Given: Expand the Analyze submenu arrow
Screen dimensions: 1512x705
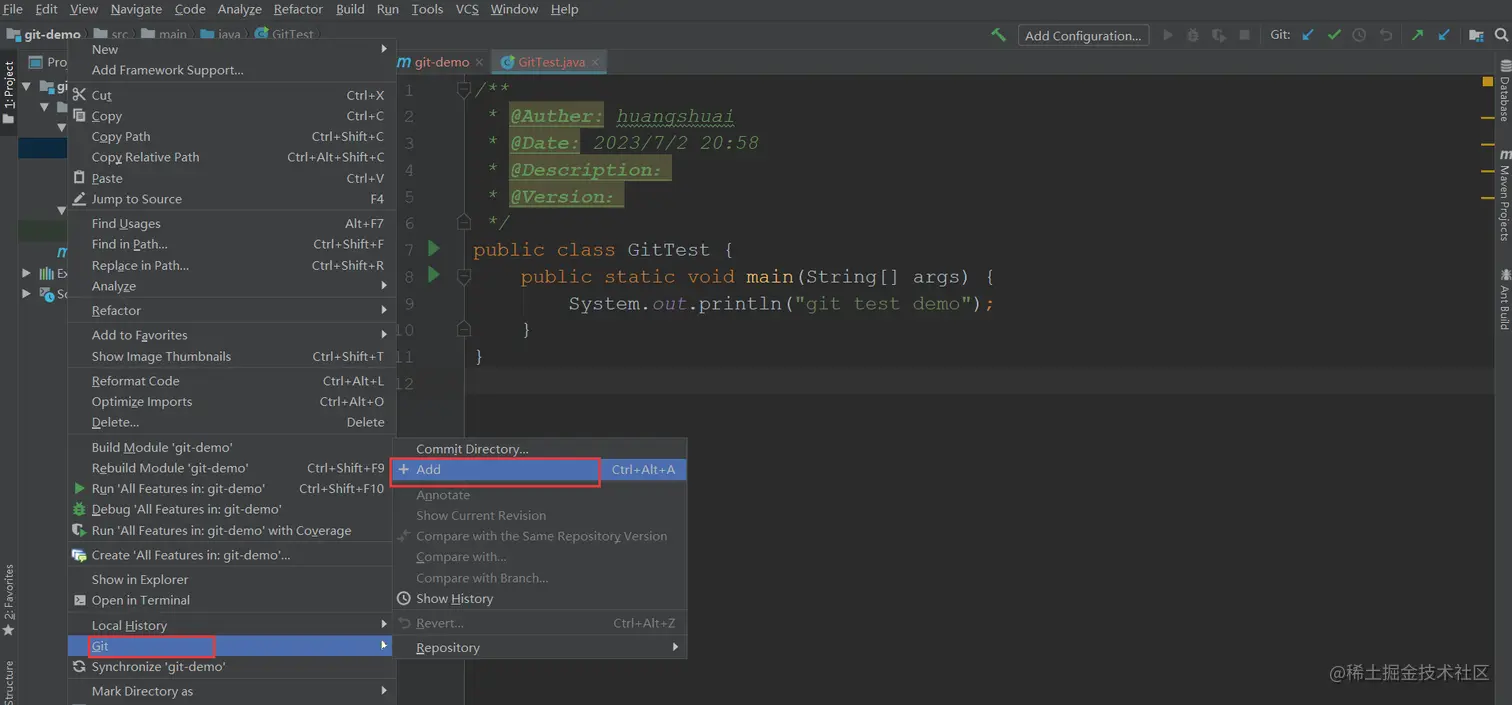Looking at the screenshot, I should 384,286.
